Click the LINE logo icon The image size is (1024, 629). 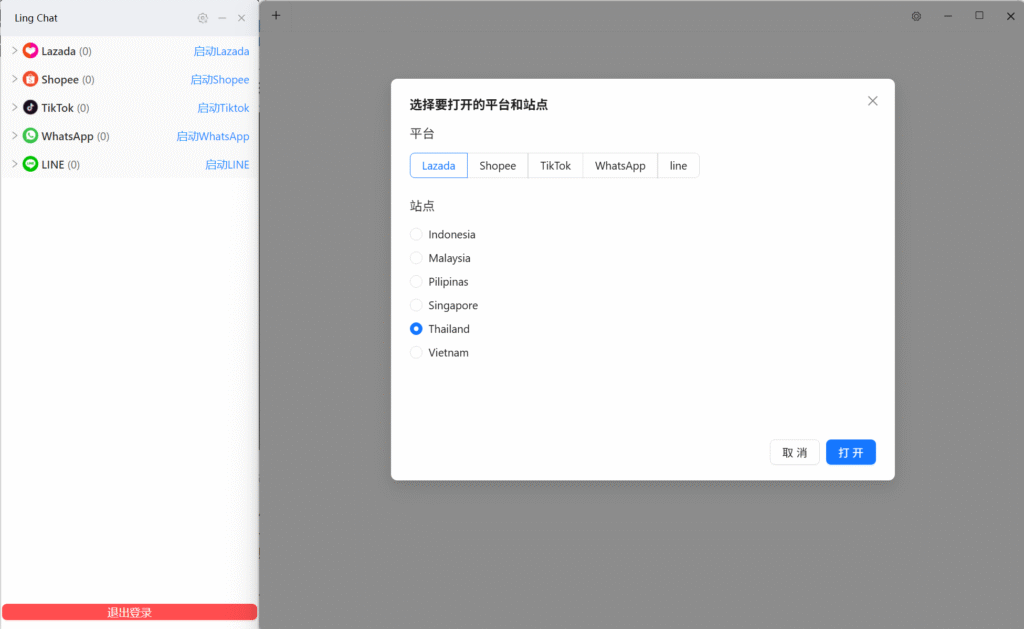[30, 164]
